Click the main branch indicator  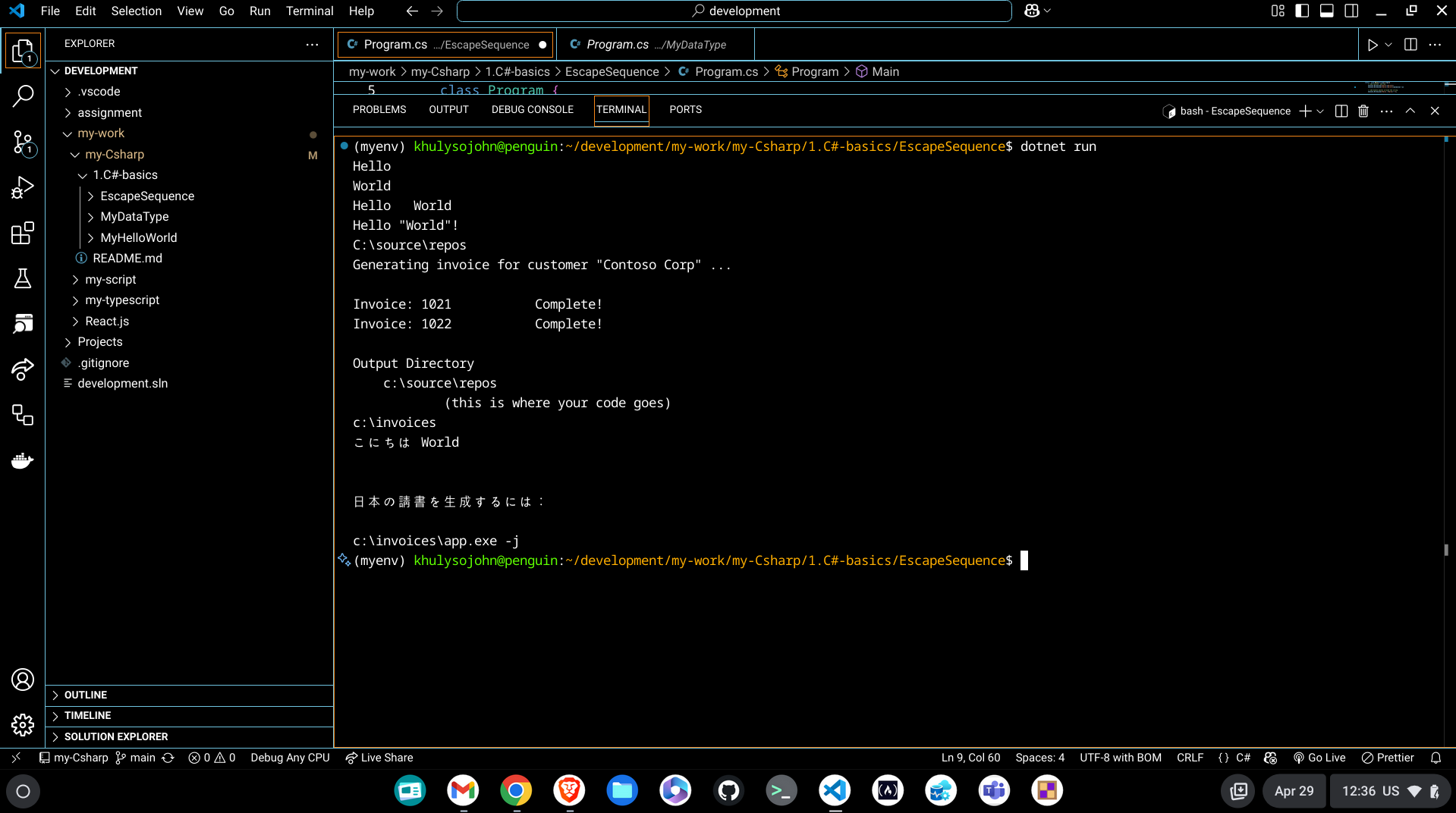(136, 758)
